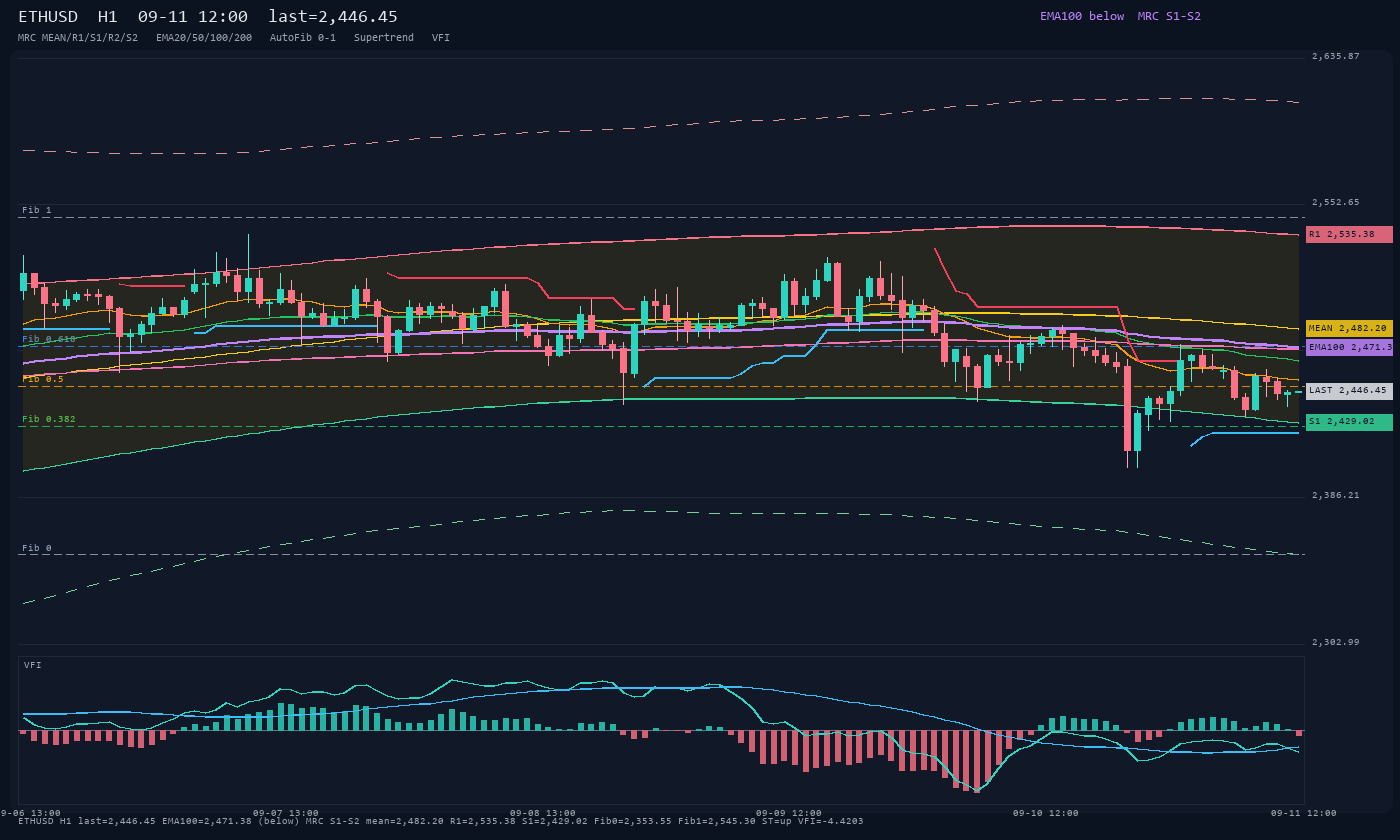Screen dimensions: 1400x840
Task: Click the bottom status summary line
Action: pyautogui.click(x=441, y=821)
